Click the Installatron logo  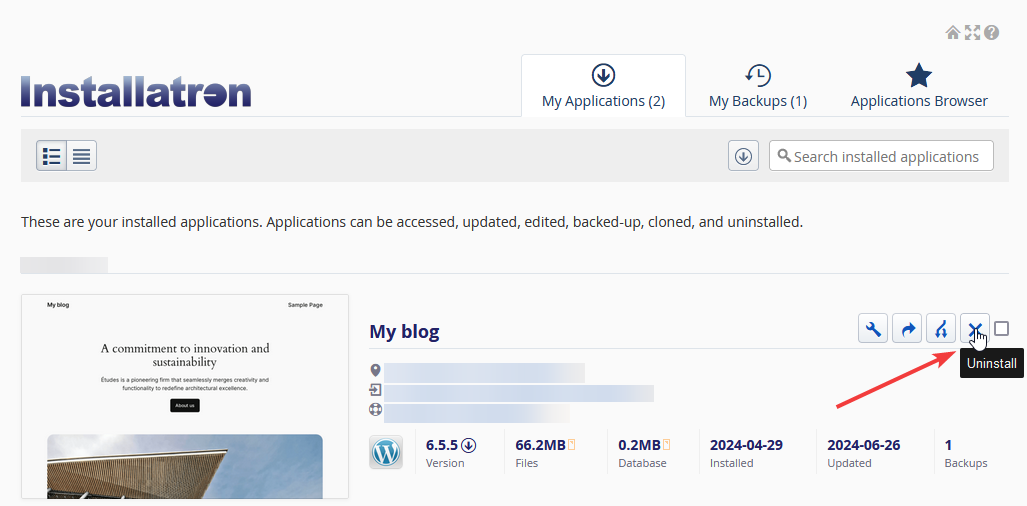tap(136, 92)
